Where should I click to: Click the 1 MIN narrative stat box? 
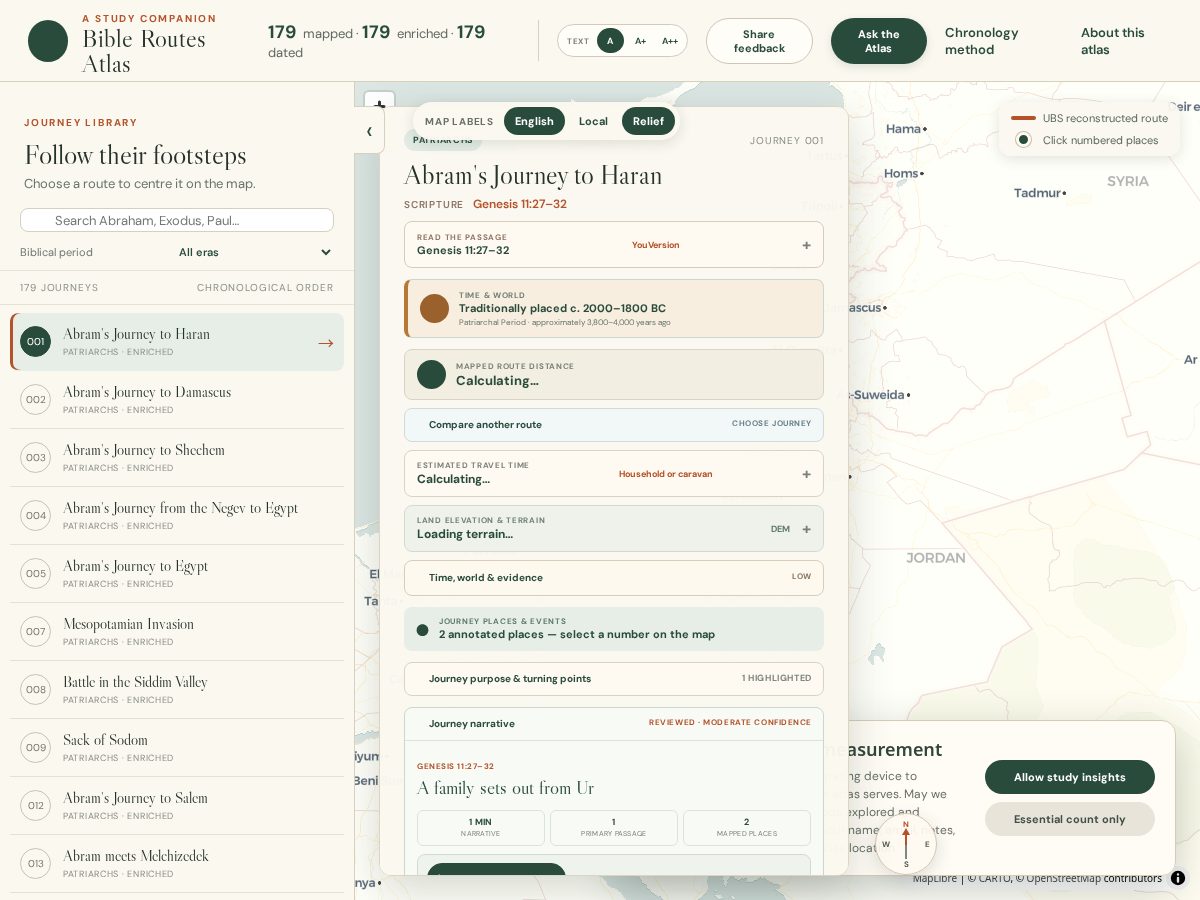pos(480,828)
